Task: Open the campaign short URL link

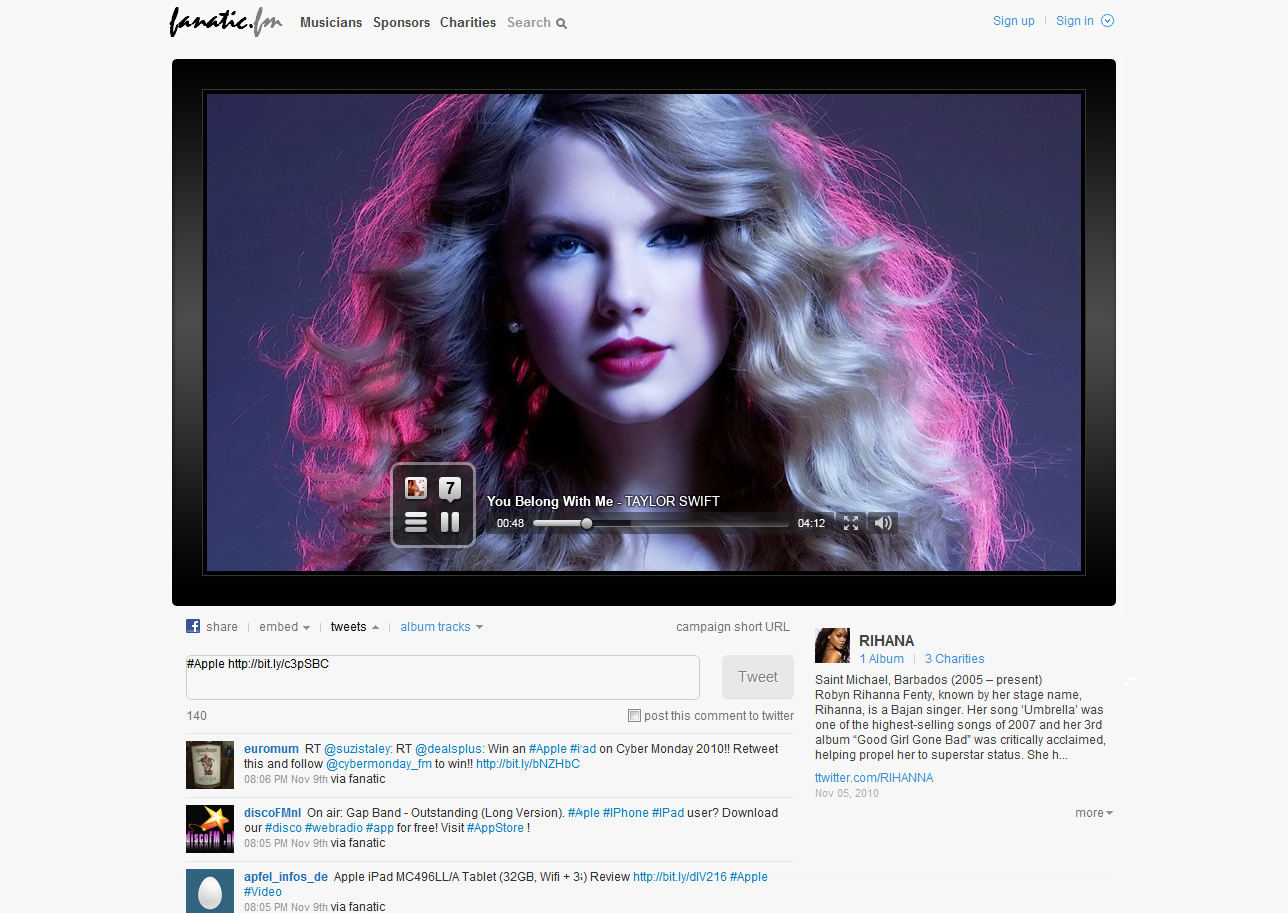Action: (733, 627)
